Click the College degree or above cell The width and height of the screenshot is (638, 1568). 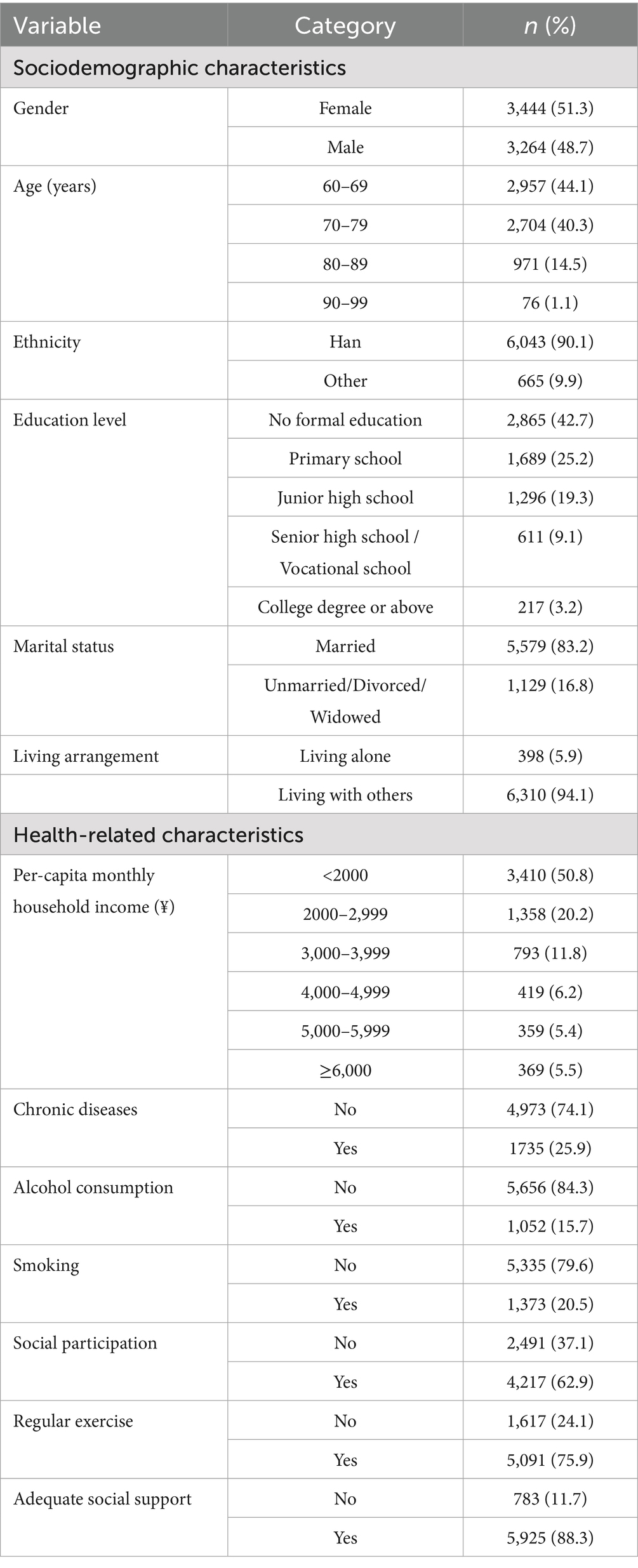coord(345,608)
